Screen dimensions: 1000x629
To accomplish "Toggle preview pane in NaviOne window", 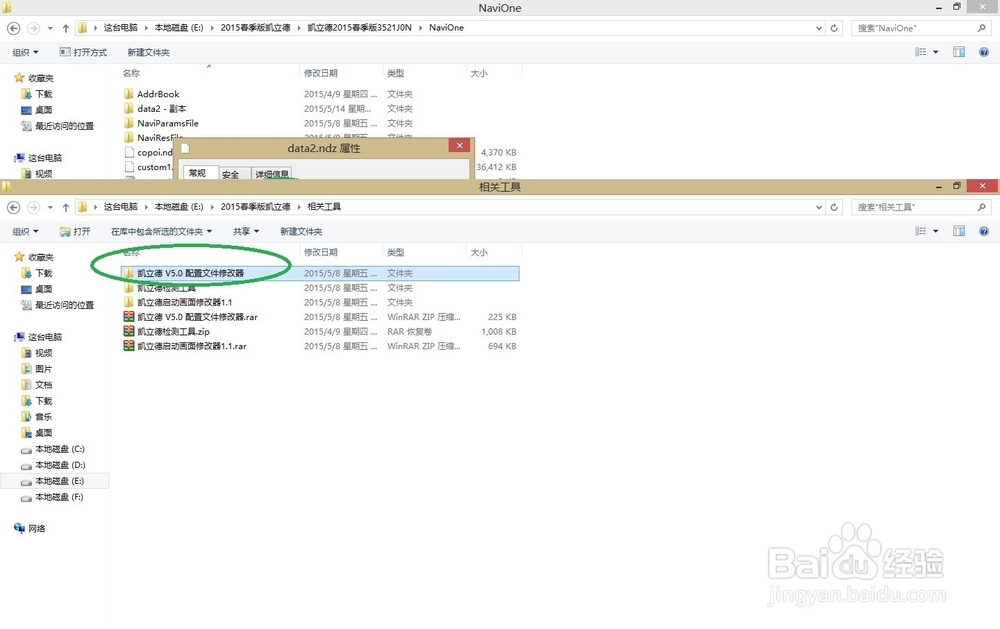I will pos(959,52).
